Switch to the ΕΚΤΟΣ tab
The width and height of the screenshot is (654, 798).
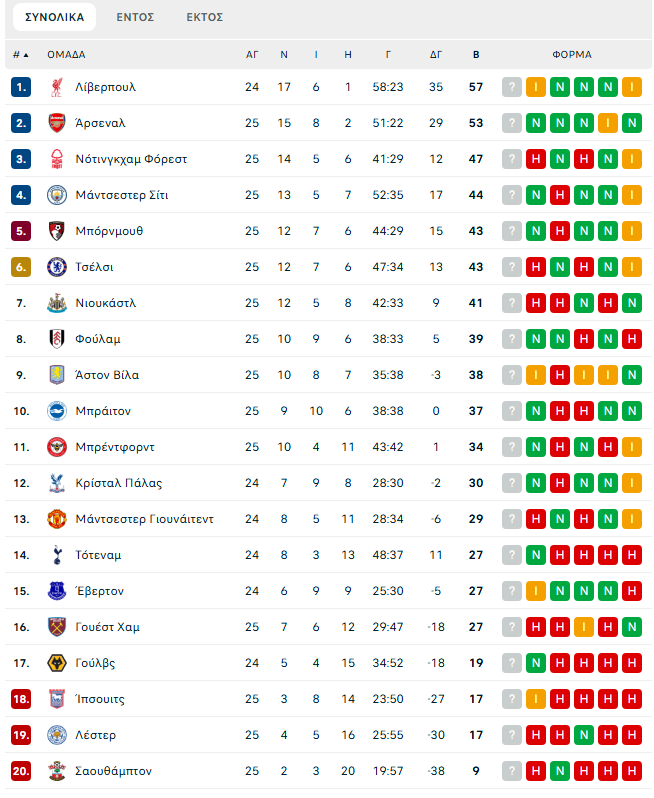coord(205,17)
